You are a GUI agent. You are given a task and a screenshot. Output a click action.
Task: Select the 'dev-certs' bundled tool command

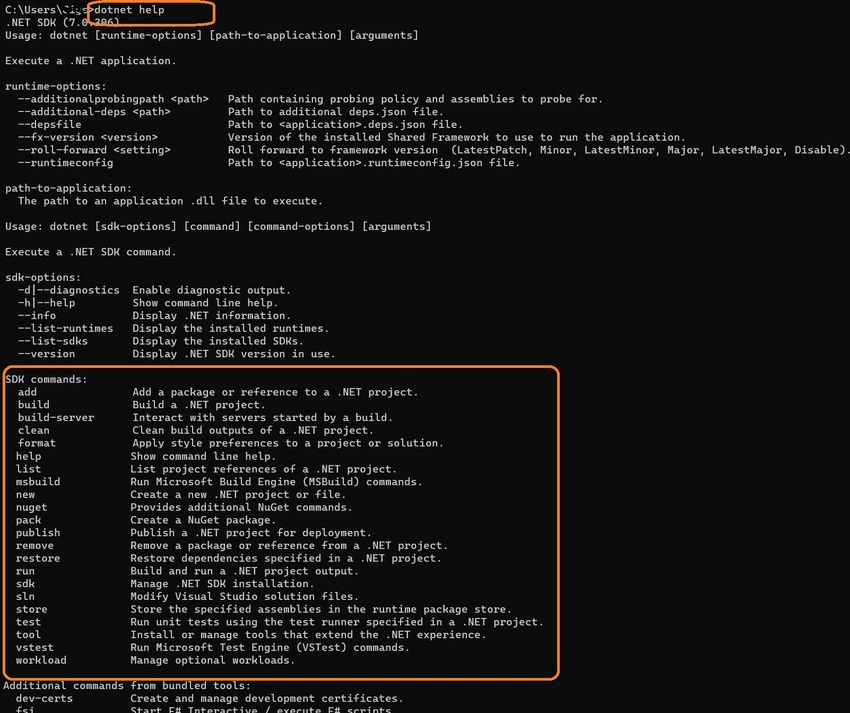tap(44, 698)
